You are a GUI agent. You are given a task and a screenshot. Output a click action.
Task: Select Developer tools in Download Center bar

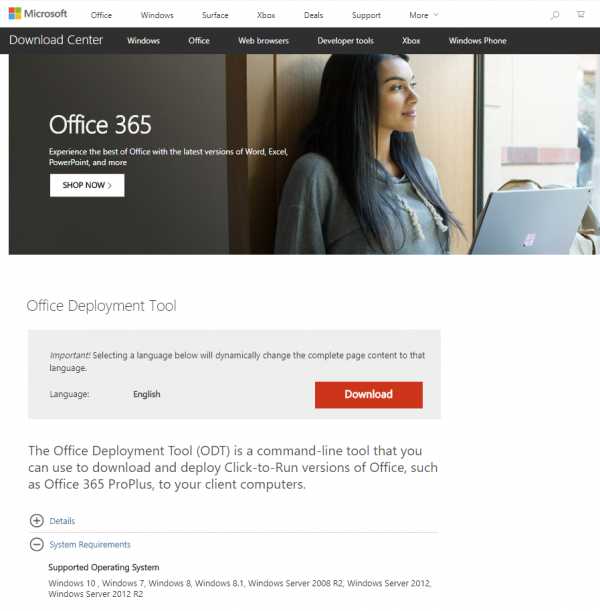pyautogui.click(x=346, y=41)
